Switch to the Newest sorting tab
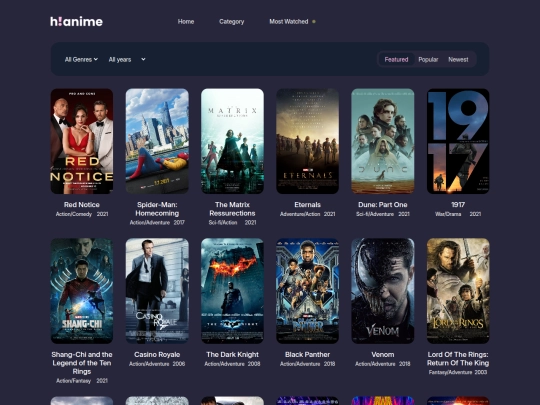 [458, 59]
